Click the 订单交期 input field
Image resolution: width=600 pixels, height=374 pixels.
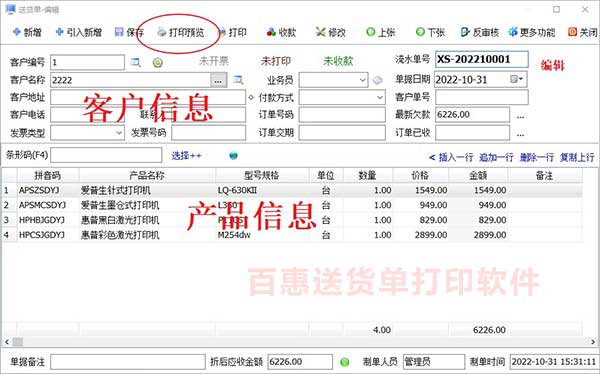342,133
